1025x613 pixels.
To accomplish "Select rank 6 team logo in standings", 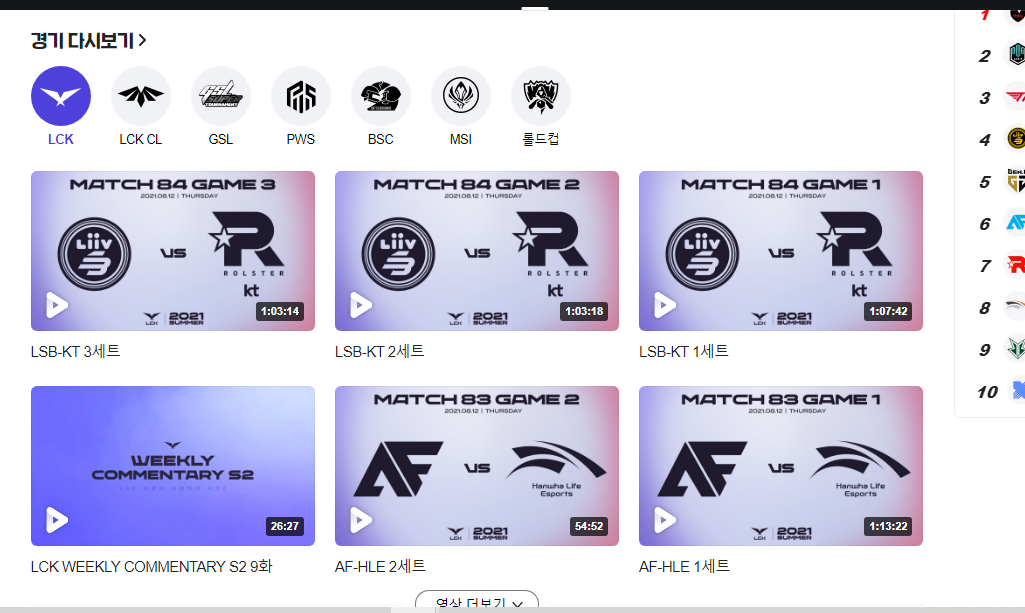I will click(1015, 223).
